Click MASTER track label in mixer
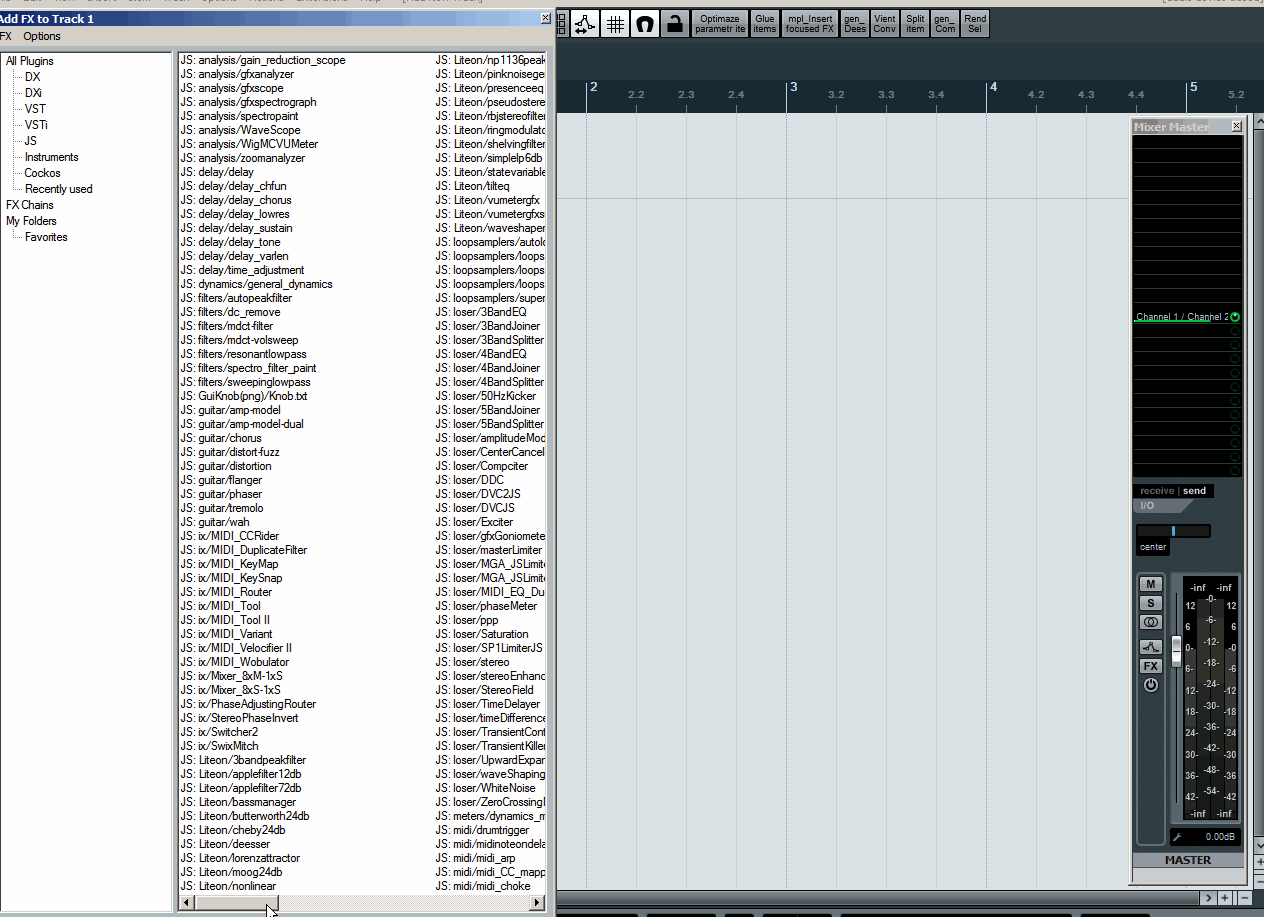 1188,860
